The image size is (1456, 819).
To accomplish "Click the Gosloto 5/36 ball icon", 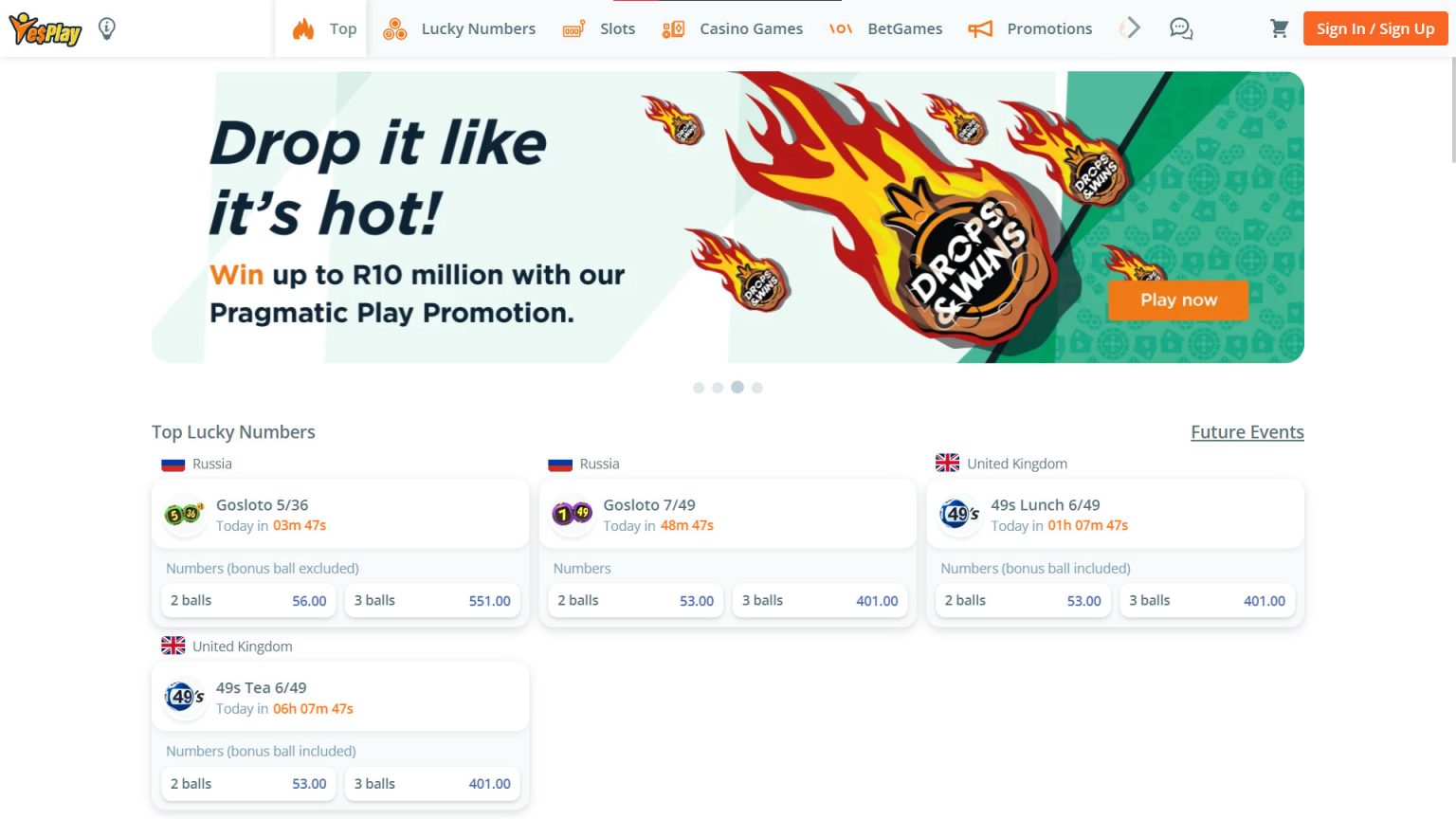I will pos(185,515).
